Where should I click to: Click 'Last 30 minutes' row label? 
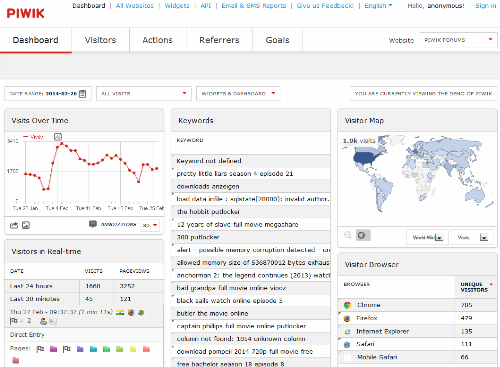coord(35,299)
